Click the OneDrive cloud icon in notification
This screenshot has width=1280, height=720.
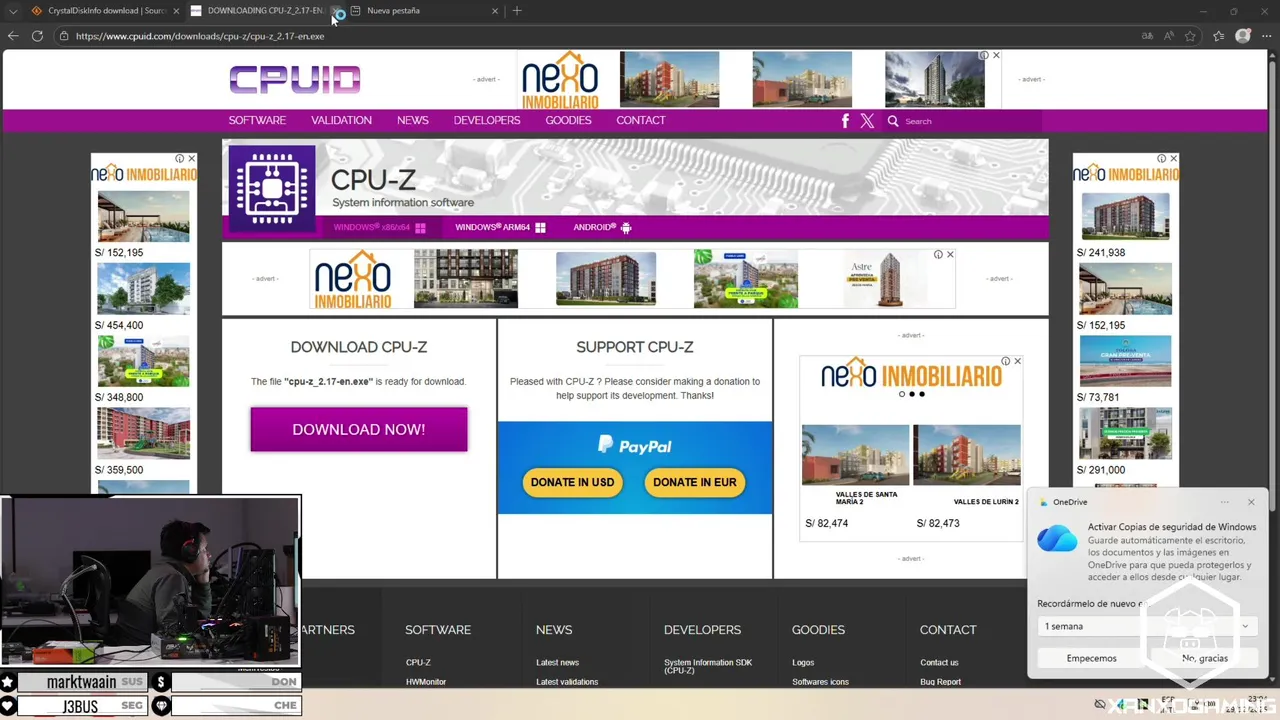(x=1057, y=538)
